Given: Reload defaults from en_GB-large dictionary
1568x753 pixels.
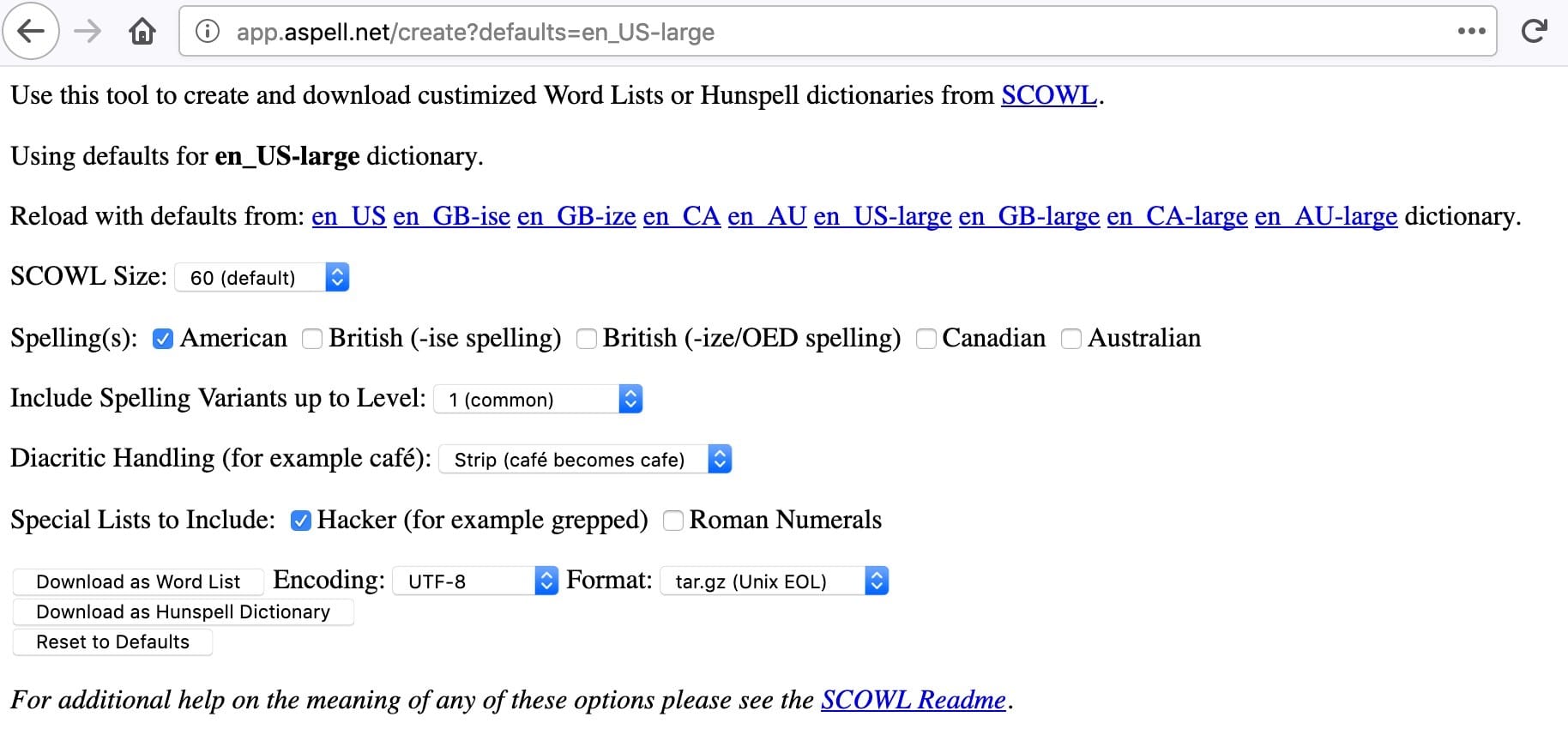Looking at the screenshot, I should pos(1029,216).
